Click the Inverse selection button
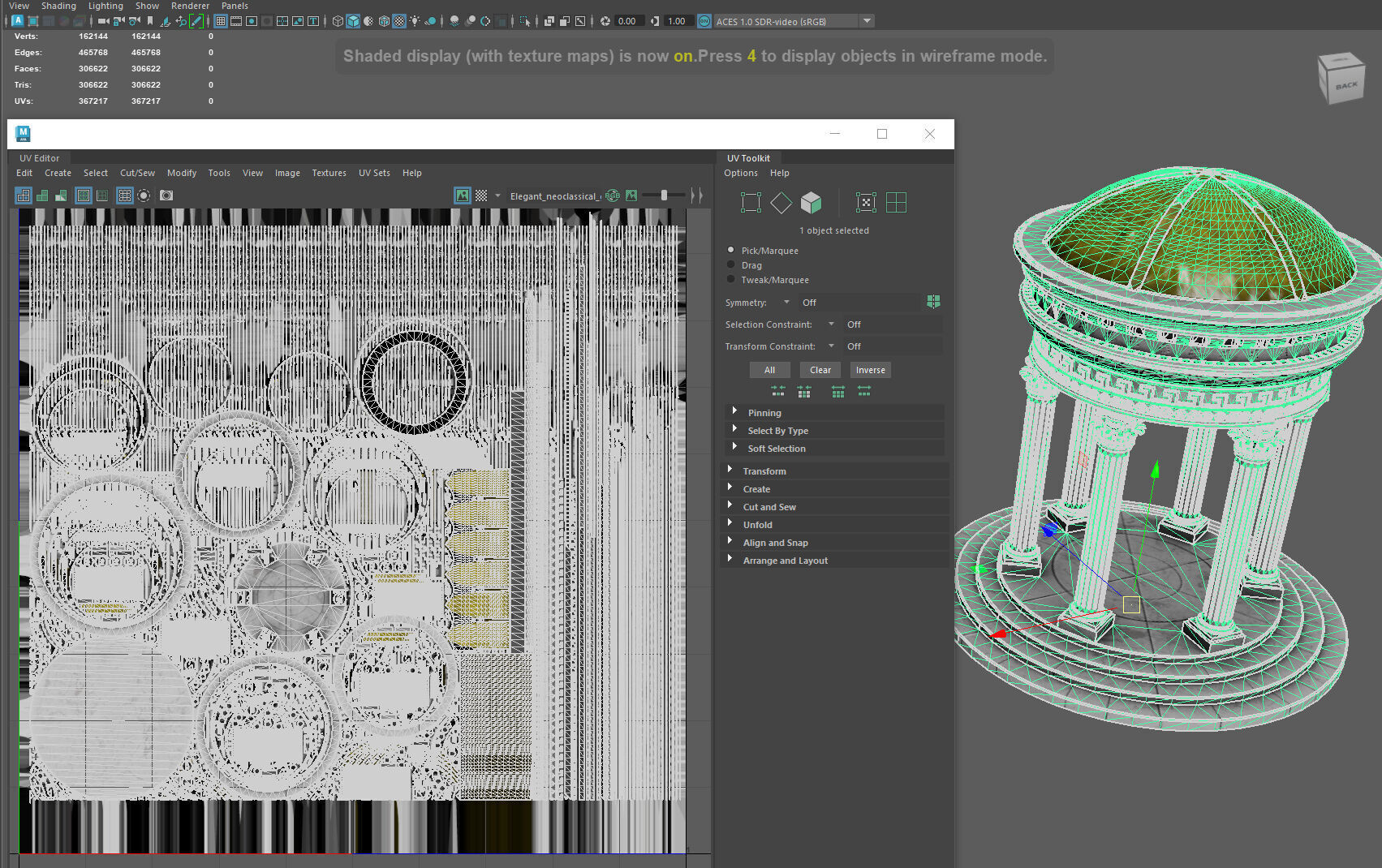Viewport: 1382px width, 868px height. point(871,370)
